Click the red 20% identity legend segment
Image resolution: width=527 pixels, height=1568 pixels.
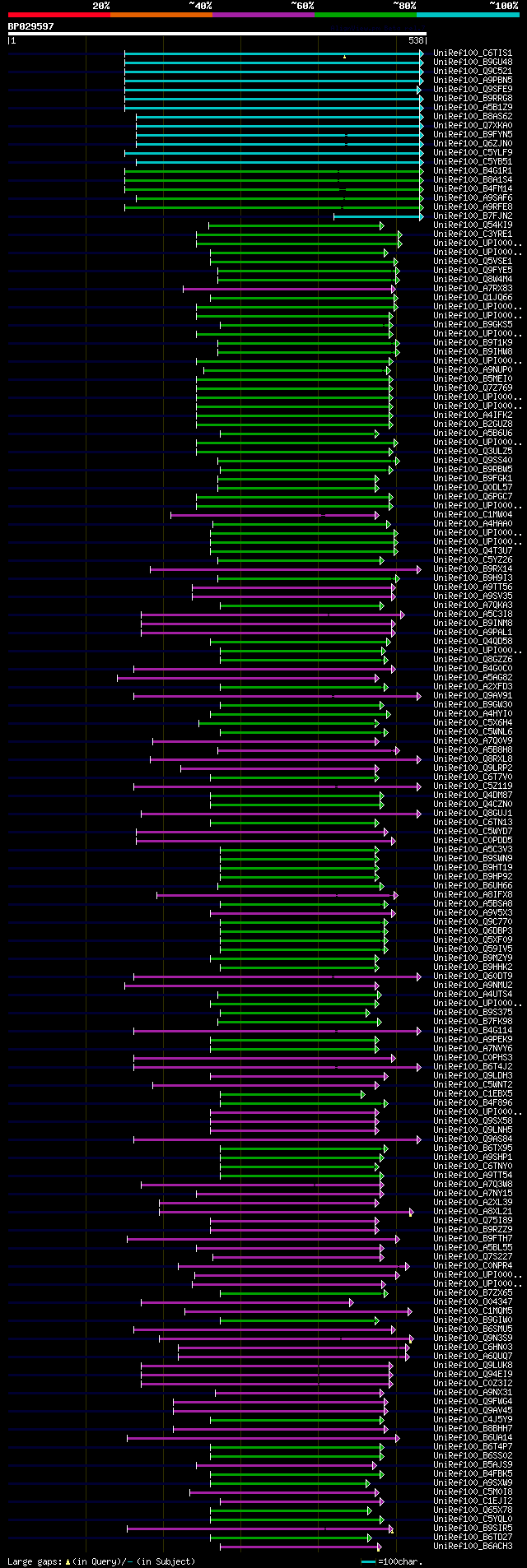(59, 15)
